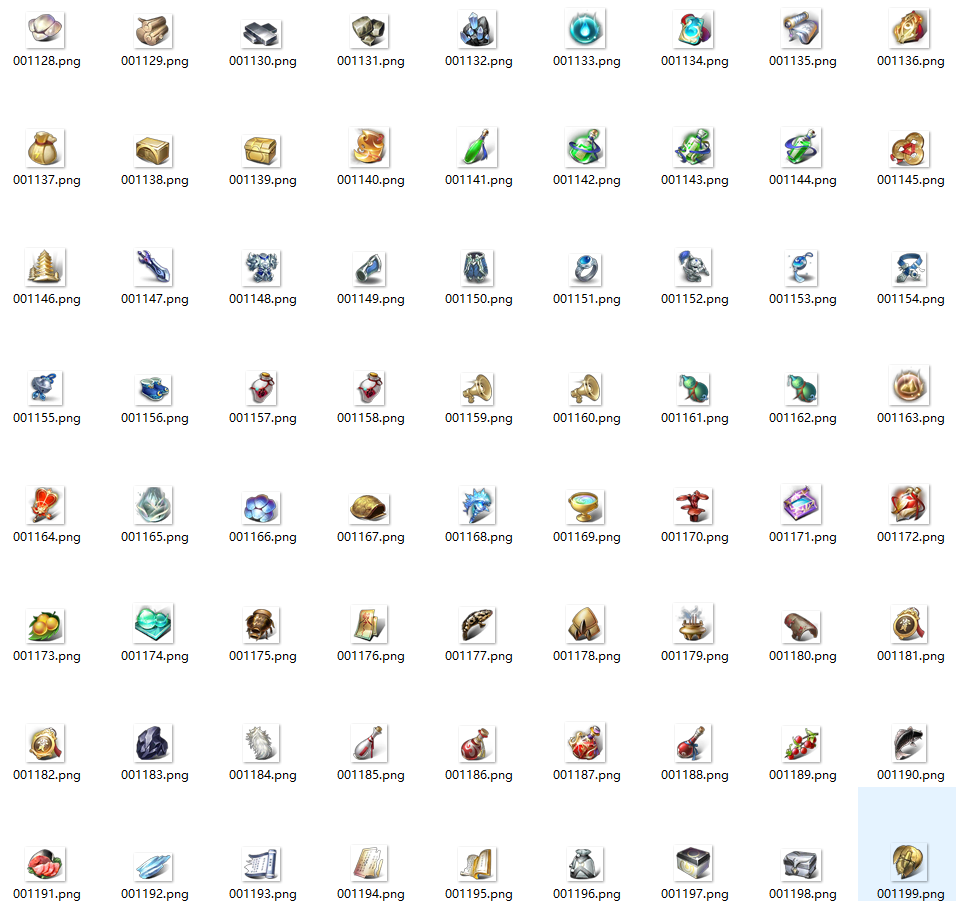Image resolution: width=956 pixels, height=901 pixels.
Task: Select the 001128.png pearl shell icon
Action: click(x=45, y=32)
